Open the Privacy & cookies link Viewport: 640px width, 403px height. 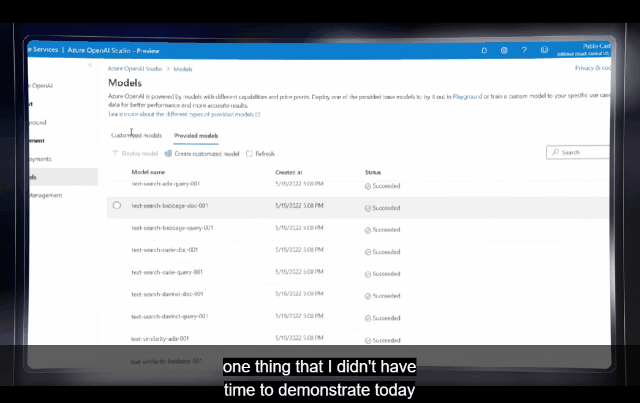click(593, 69)
